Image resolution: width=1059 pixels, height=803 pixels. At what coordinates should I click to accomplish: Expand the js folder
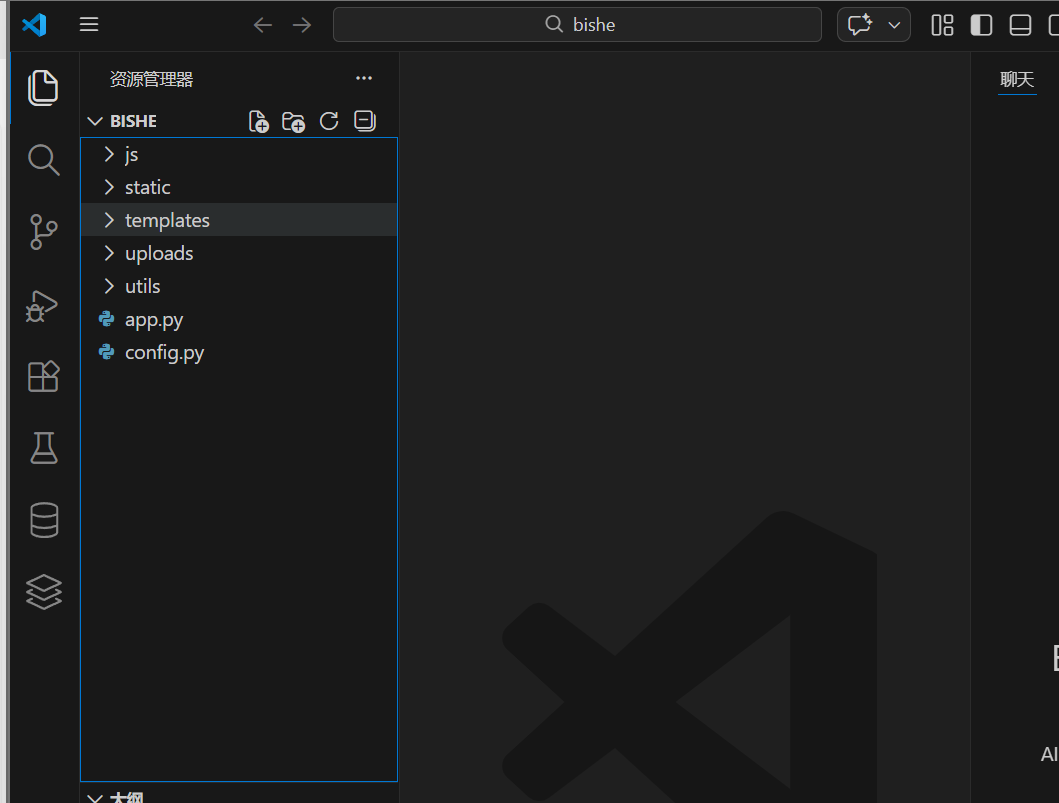238,155
